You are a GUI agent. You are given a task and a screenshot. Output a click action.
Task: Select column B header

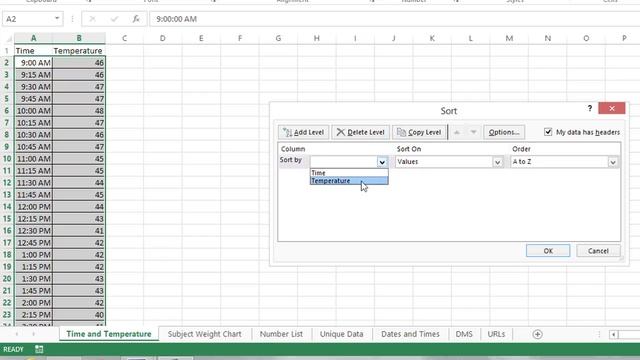tap(79, 38)
